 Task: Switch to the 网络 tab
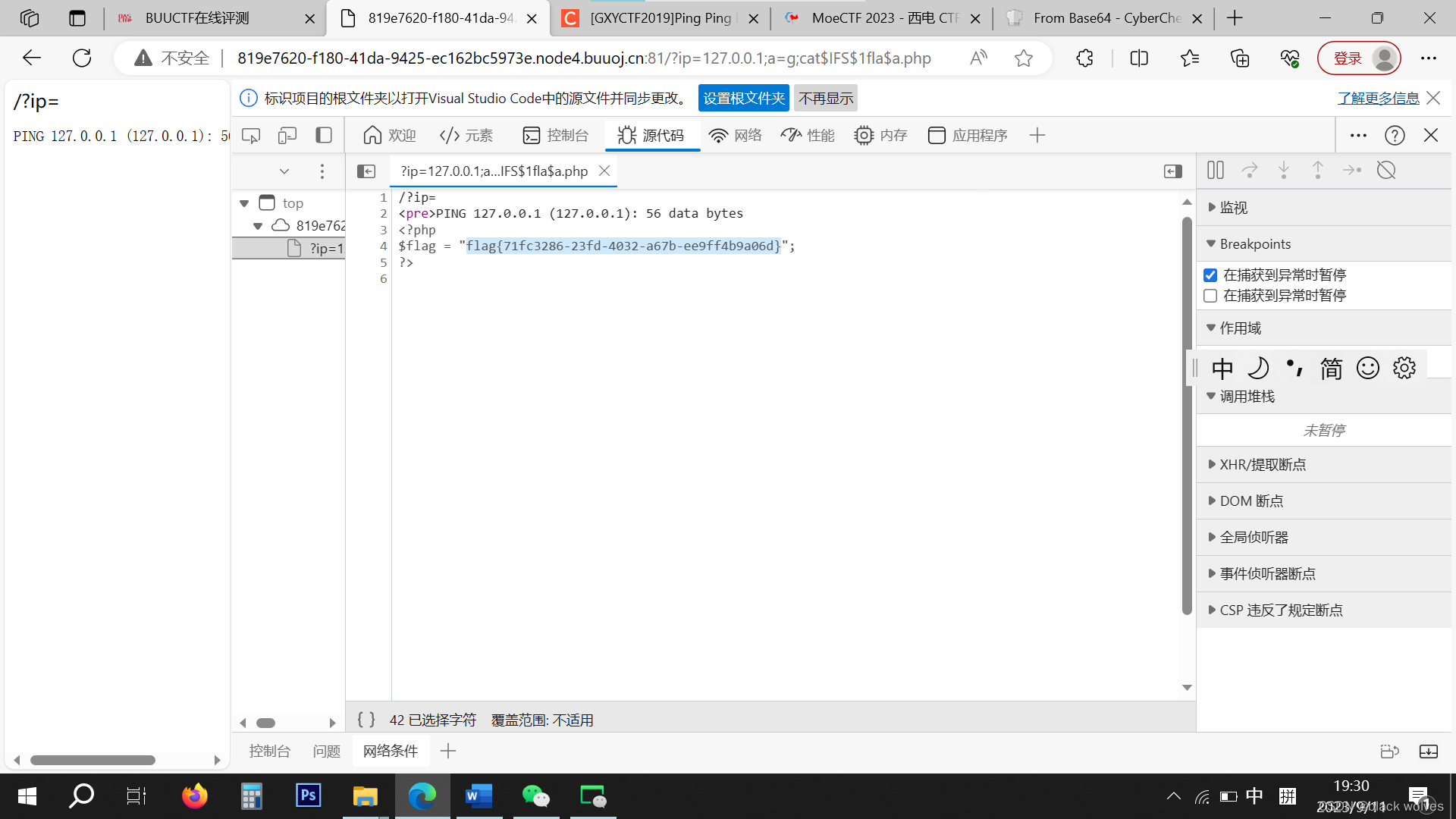[735, 136]
